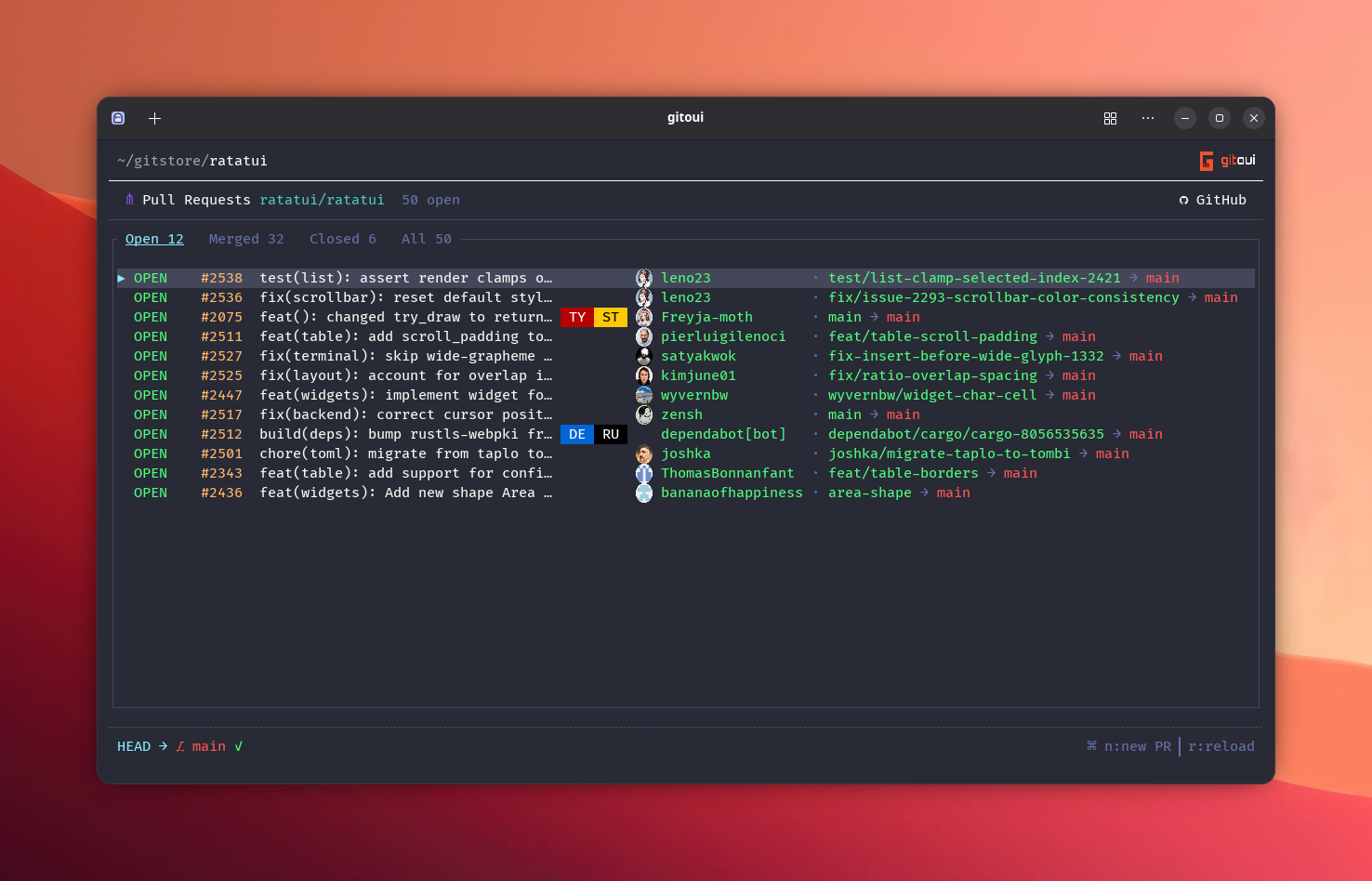The image size is (1372, 881).
Task: Click kimjune01's avatar
Action: pos(644,375)
